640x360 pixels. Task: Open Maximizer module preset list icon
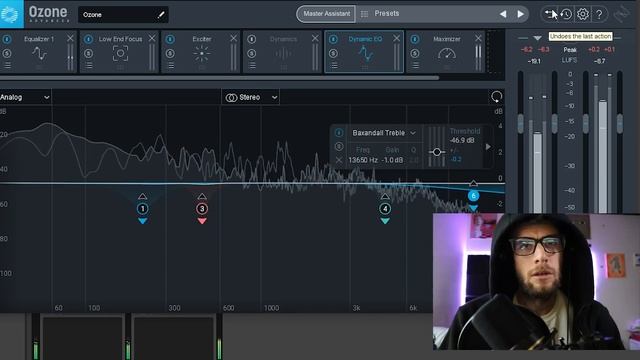415,65
